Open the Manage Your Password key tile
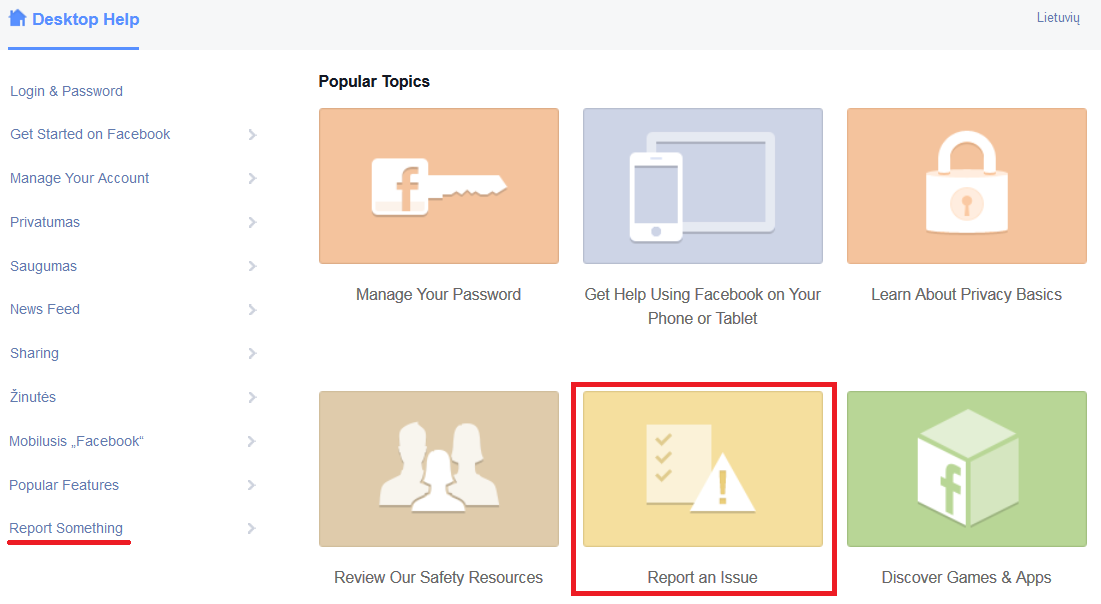 (x=439, y=186)
